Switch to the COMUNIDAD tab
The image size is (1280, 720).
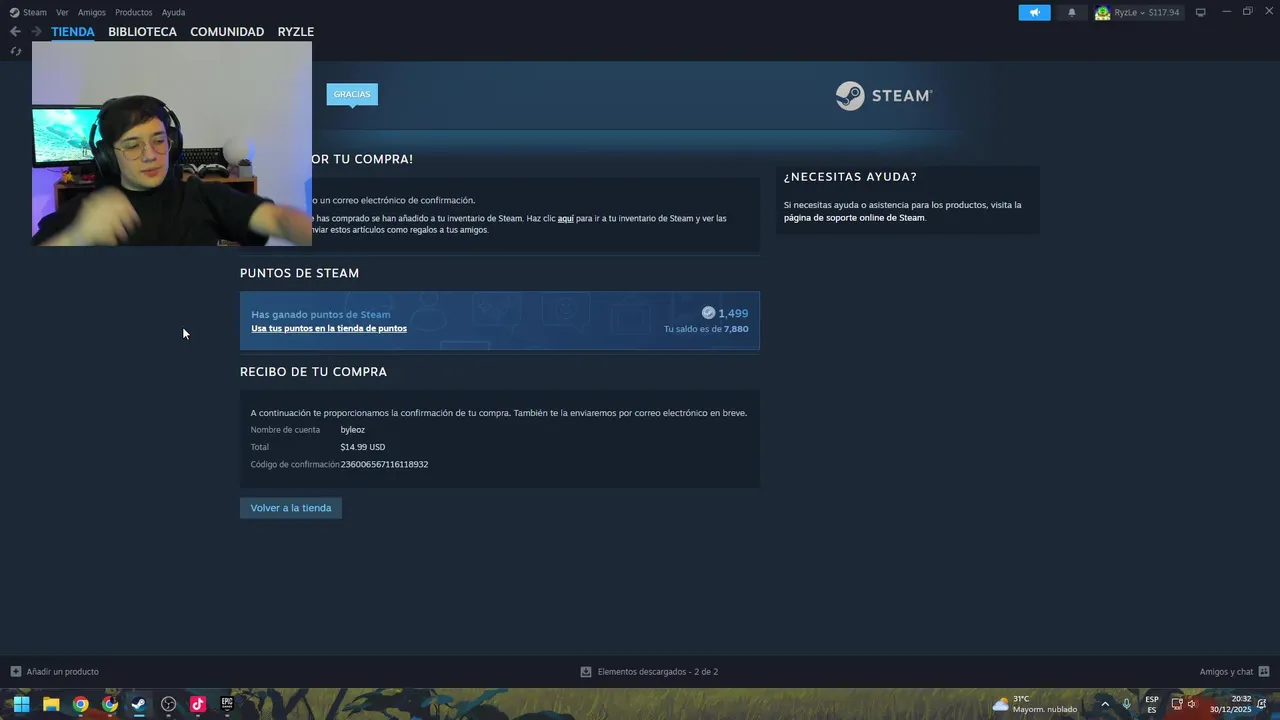tap(227, 32)
